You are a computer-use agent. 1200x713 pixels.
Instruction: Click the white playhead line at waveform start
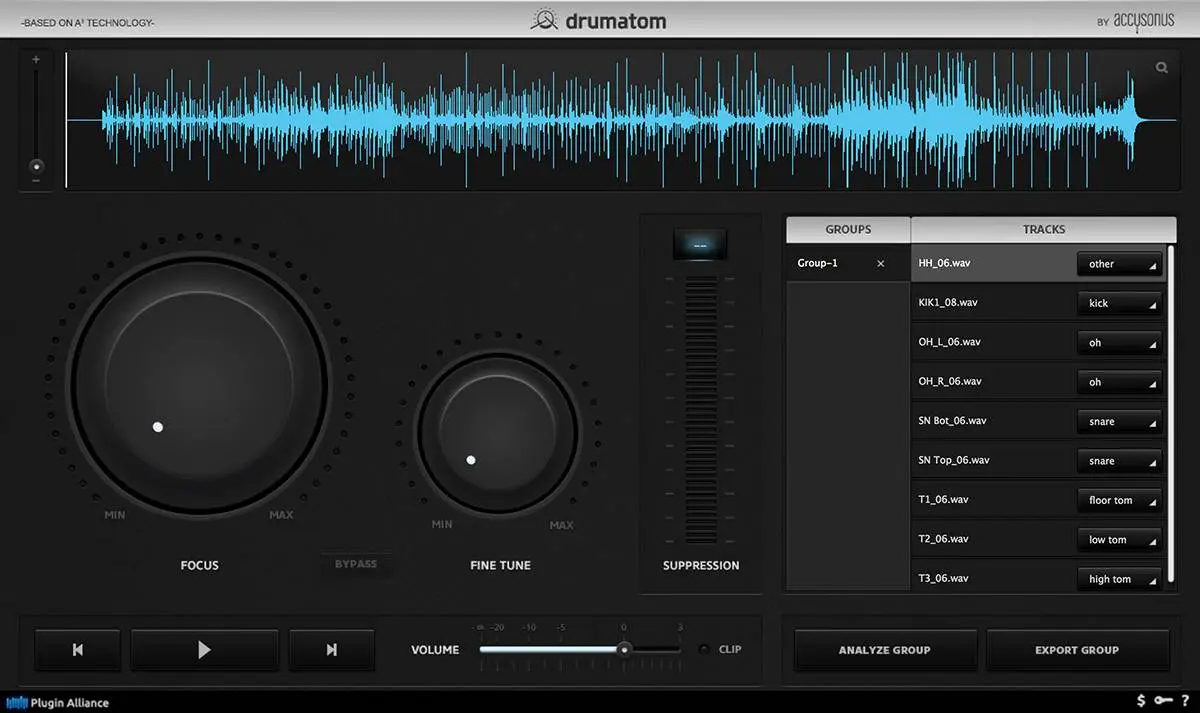pyautogui.click(x=66, y=120)
